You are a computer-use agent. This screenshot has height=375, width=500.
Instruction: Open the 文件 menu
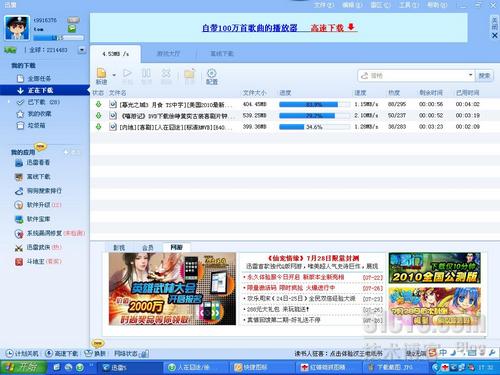(x=324, y=5)
